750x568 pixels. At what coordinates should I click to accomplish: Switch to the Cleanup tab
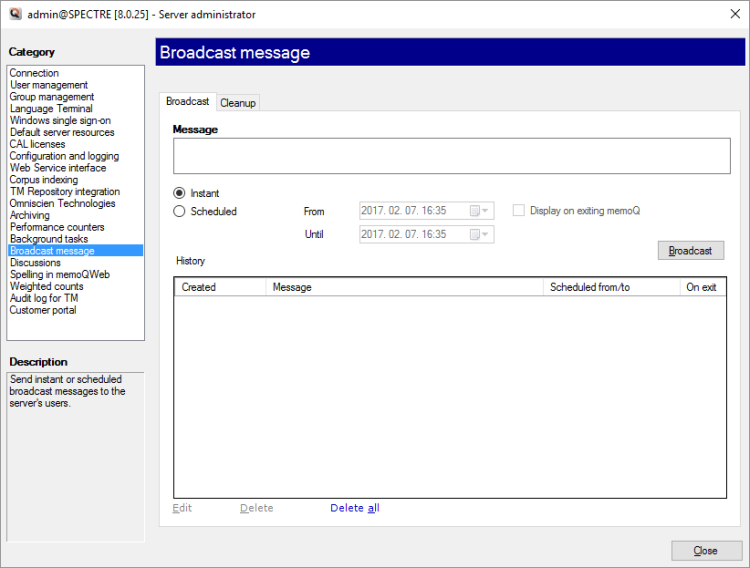pos(238,102)
